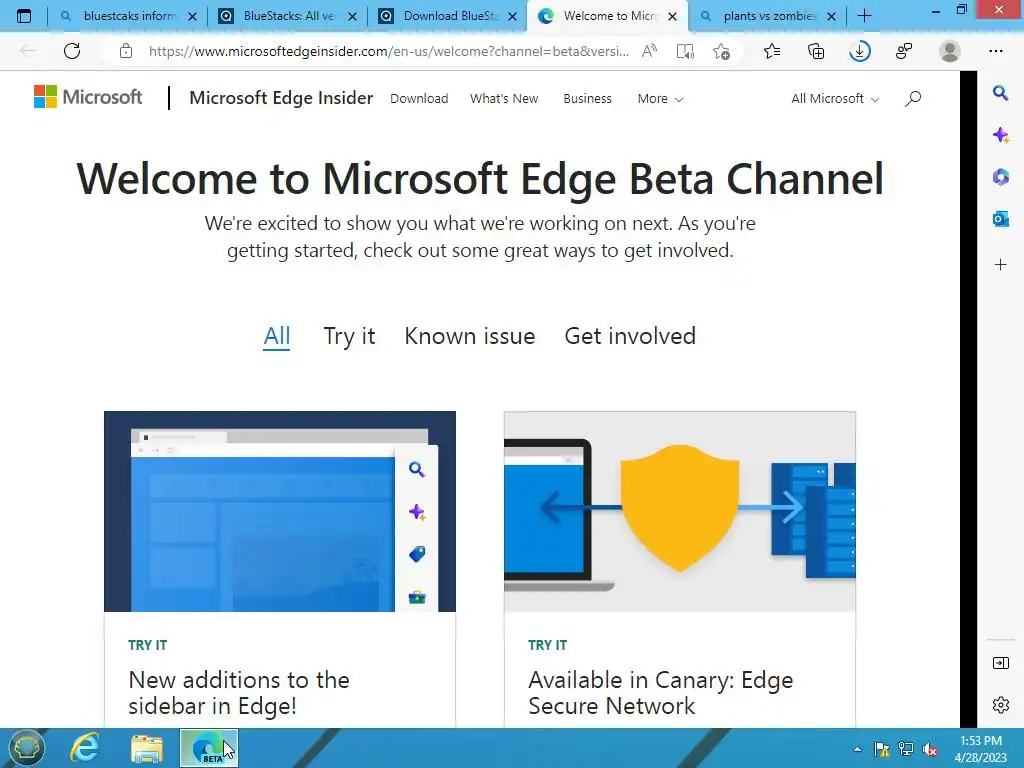Screen dimensions: 1024x768
Task: Hide the sidebar using bottom panel icon
Action: click(x=1000, y=663)
